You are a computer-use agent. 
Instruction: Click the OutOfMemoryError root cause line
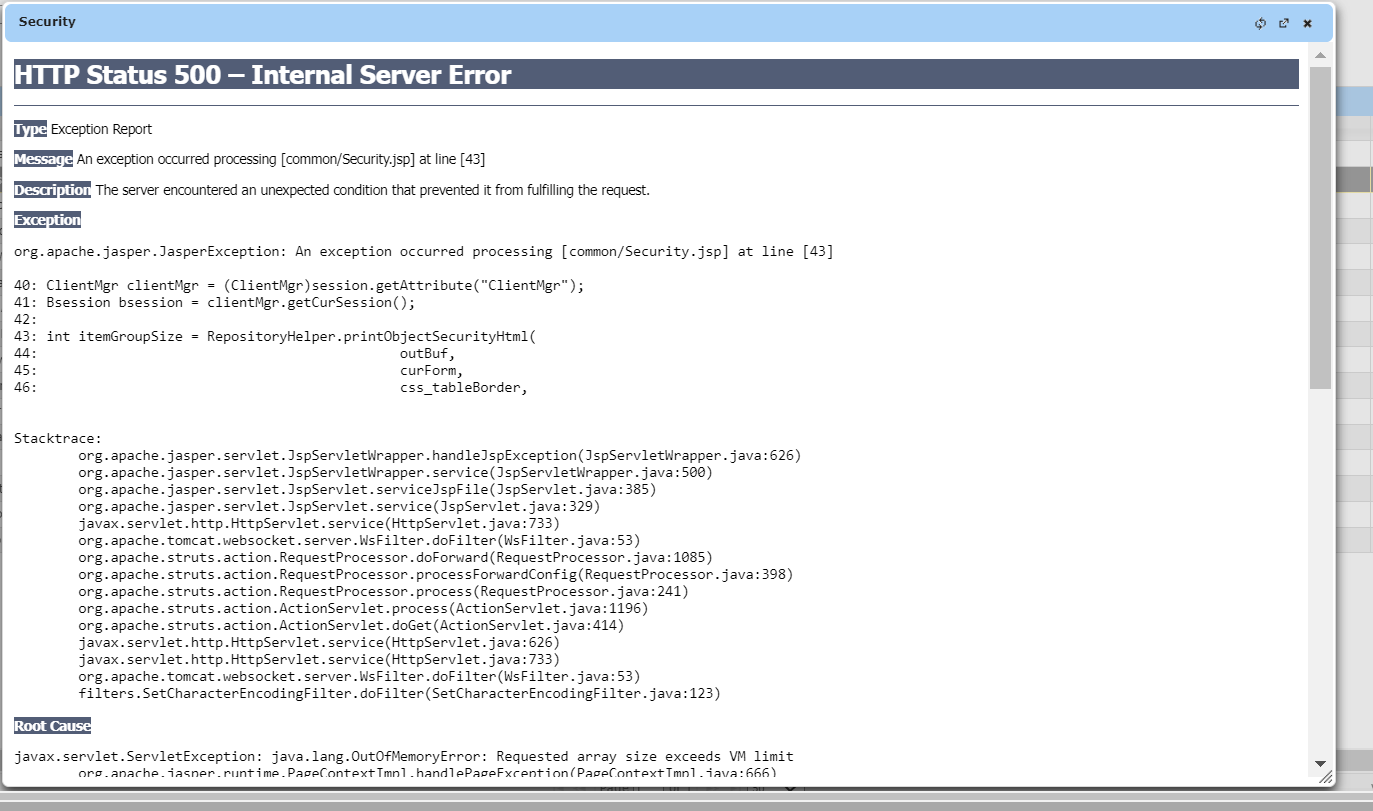(403, 756)
